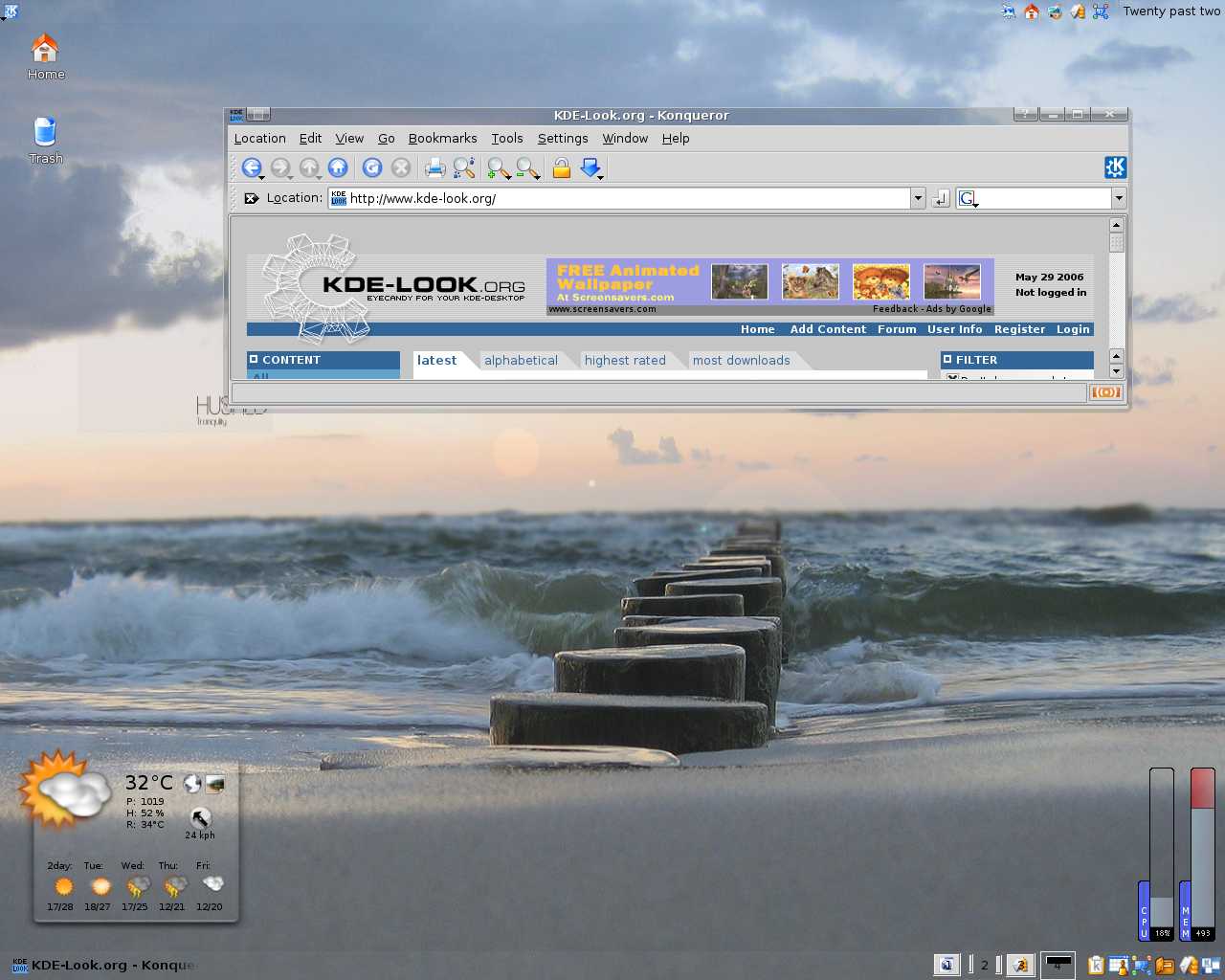Viewport: 1225px width, 980px height.
Task: Print the page with the printer icon
Action: 435,168
